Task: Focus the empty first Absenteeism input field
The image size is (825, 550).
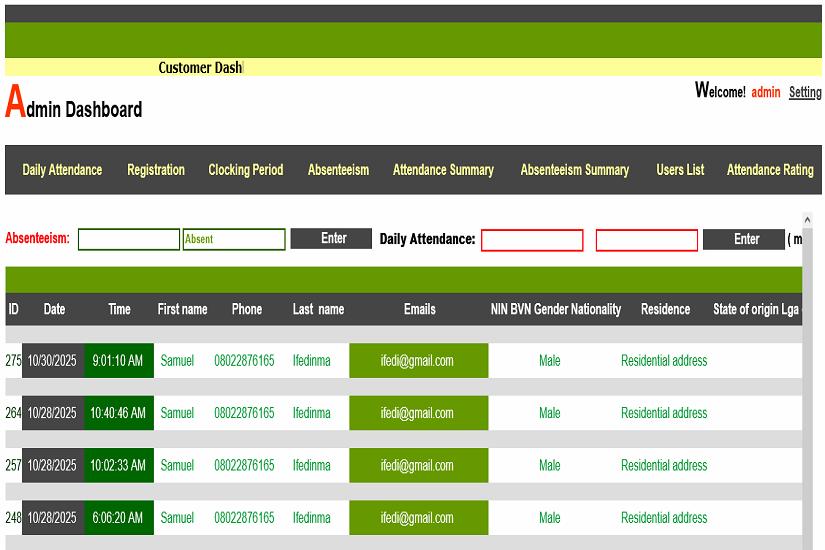Action: pyautogui.click(x=128, y=240)
